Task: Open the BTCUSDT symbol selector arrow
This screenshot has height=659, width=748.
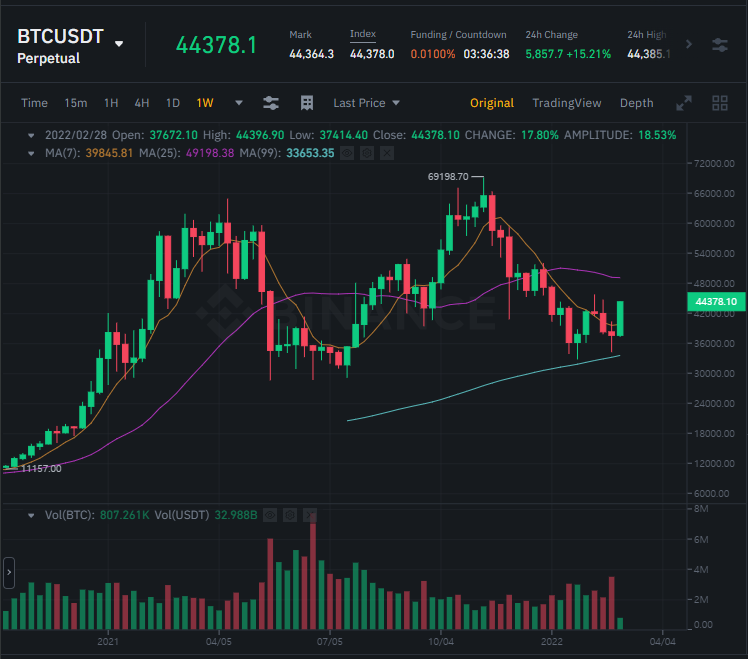Action: pos(119,44)
